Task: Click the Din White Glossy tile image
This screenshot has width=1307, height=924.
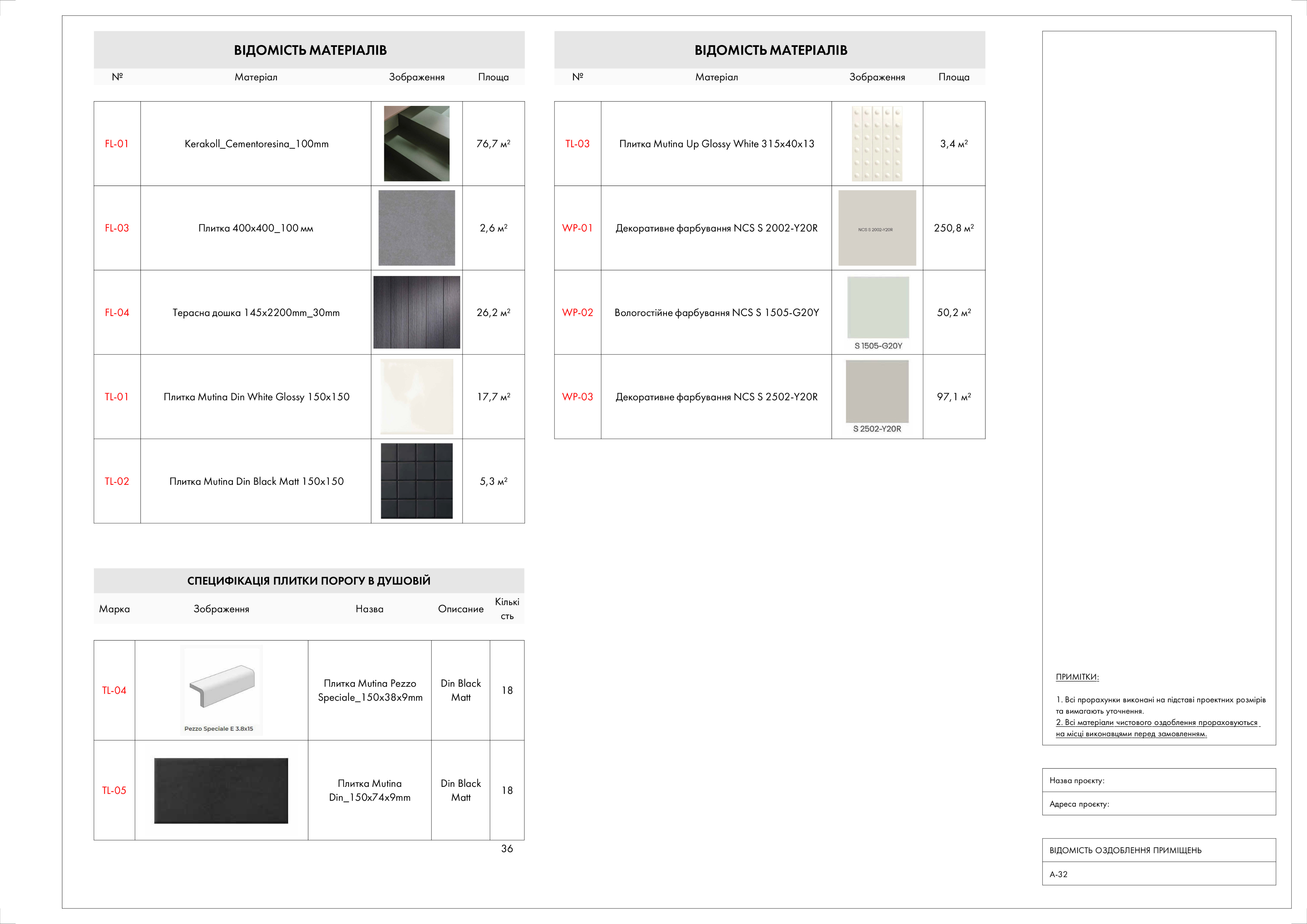Action: 416,396
